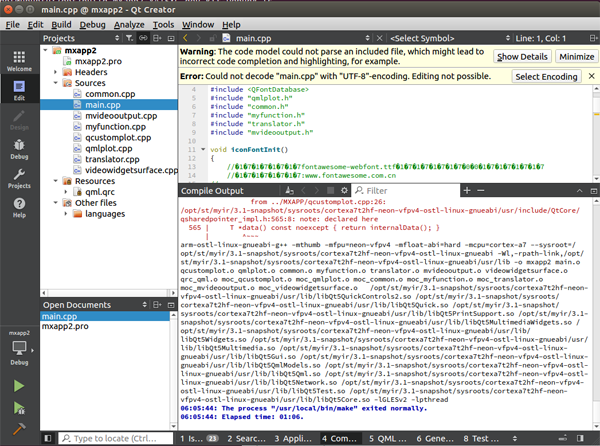Viewport: 600px width, 446px height.
Task: Expand the qml.qrc resource file
Action: coord(65,192)
